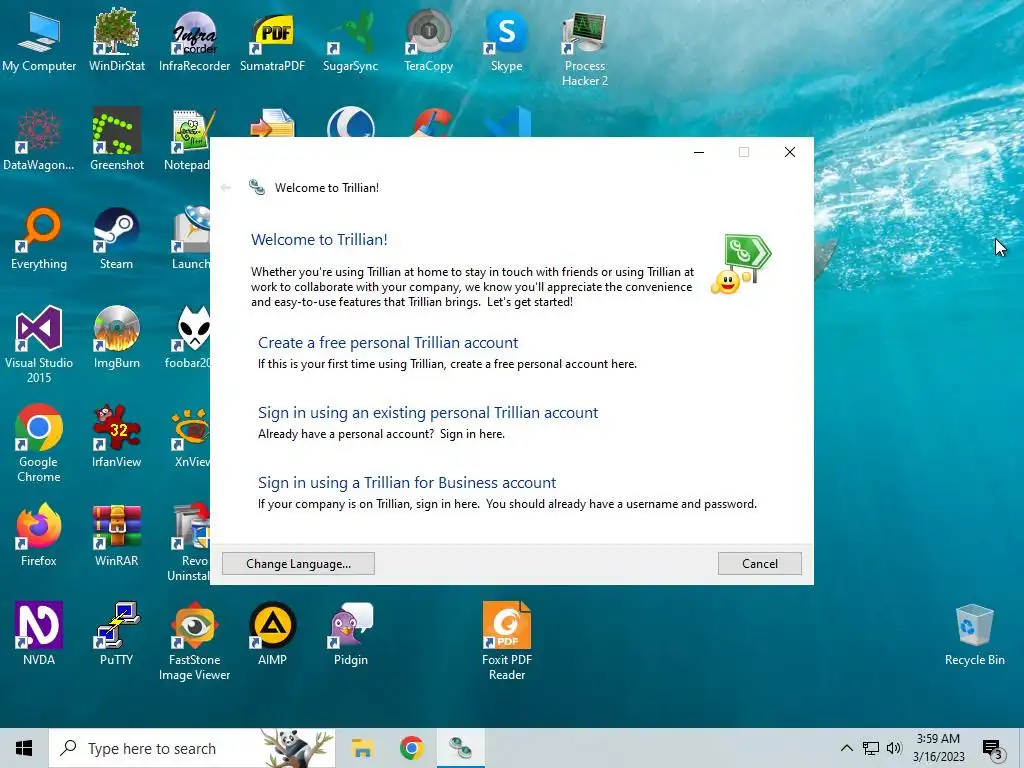Activate Trillian taskbar button
Screen dimensions: 1024x768
point(461,748)
